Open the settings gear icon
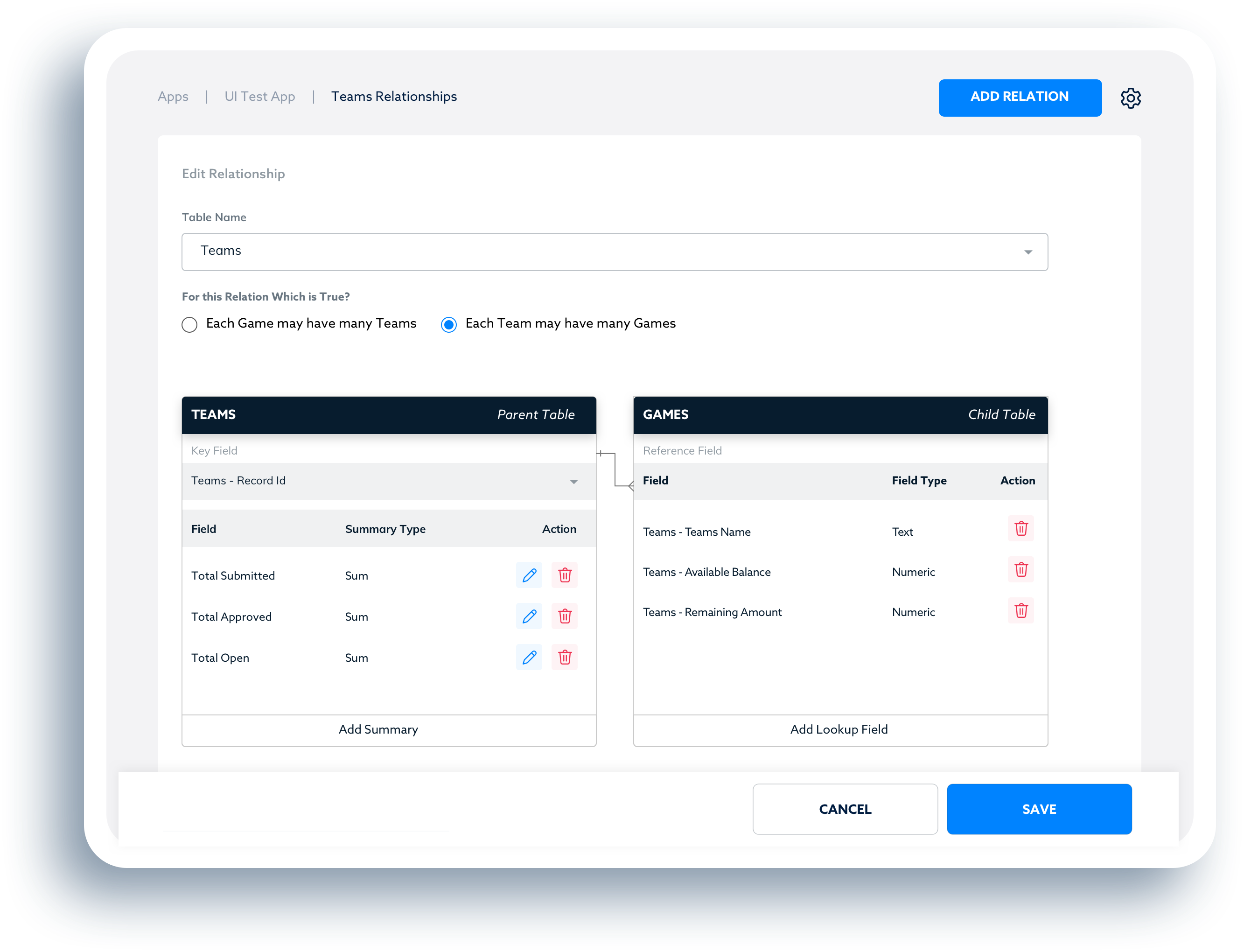 click(x=1130, y=98)
